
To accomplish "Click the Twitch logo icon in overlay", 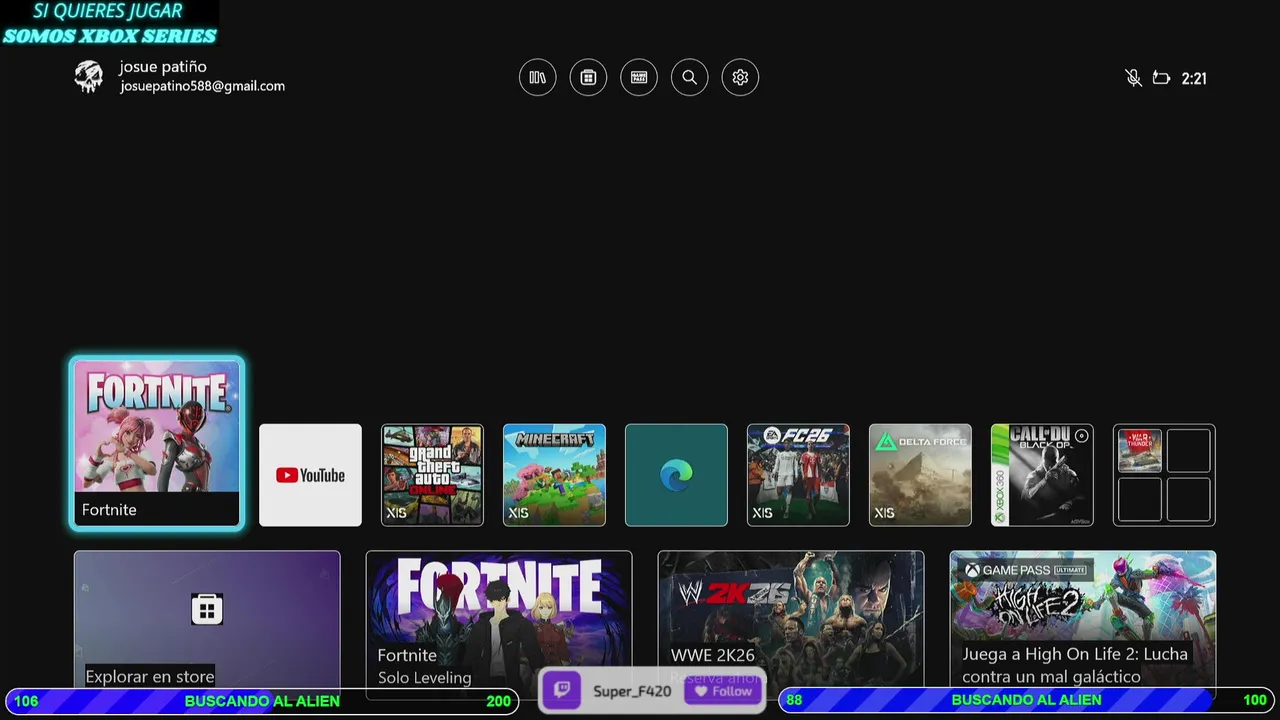I will pyautogui.click(x=563, y=691).
